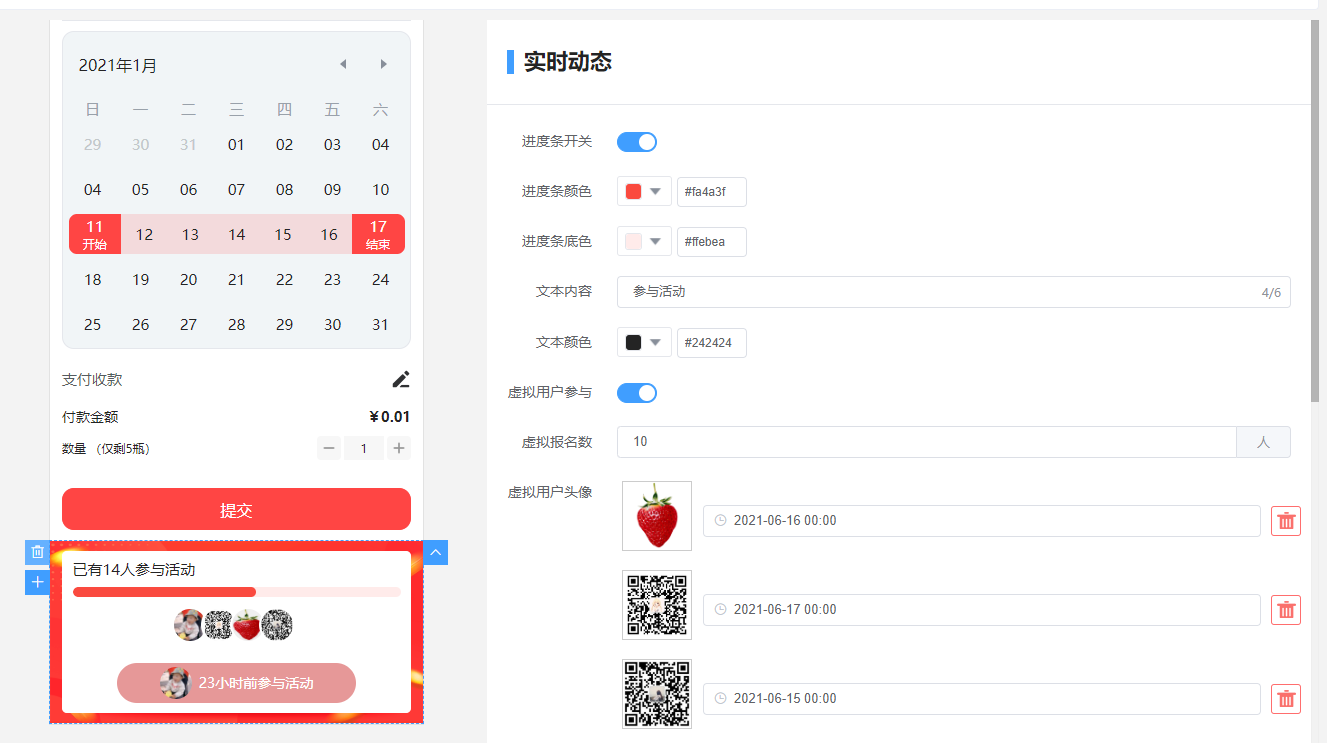
Task: Select date 14 in the calendar
Action: (236, 235)
